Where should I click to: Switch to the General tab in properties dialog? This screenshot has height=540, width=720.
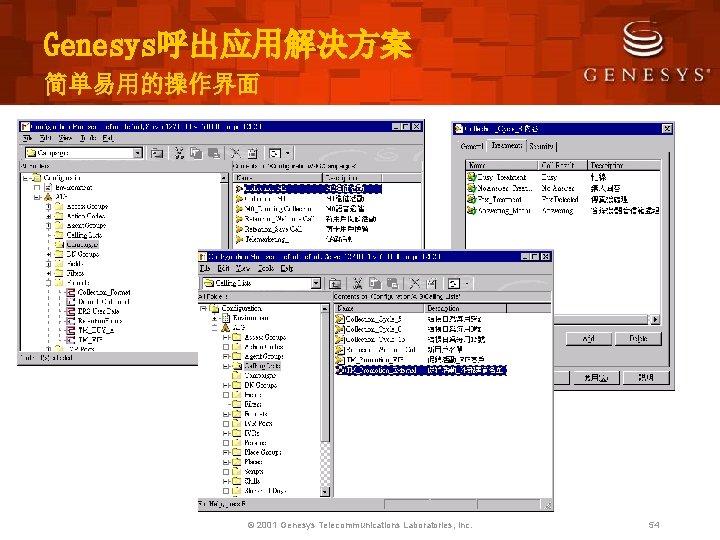(x=472, y=146)
